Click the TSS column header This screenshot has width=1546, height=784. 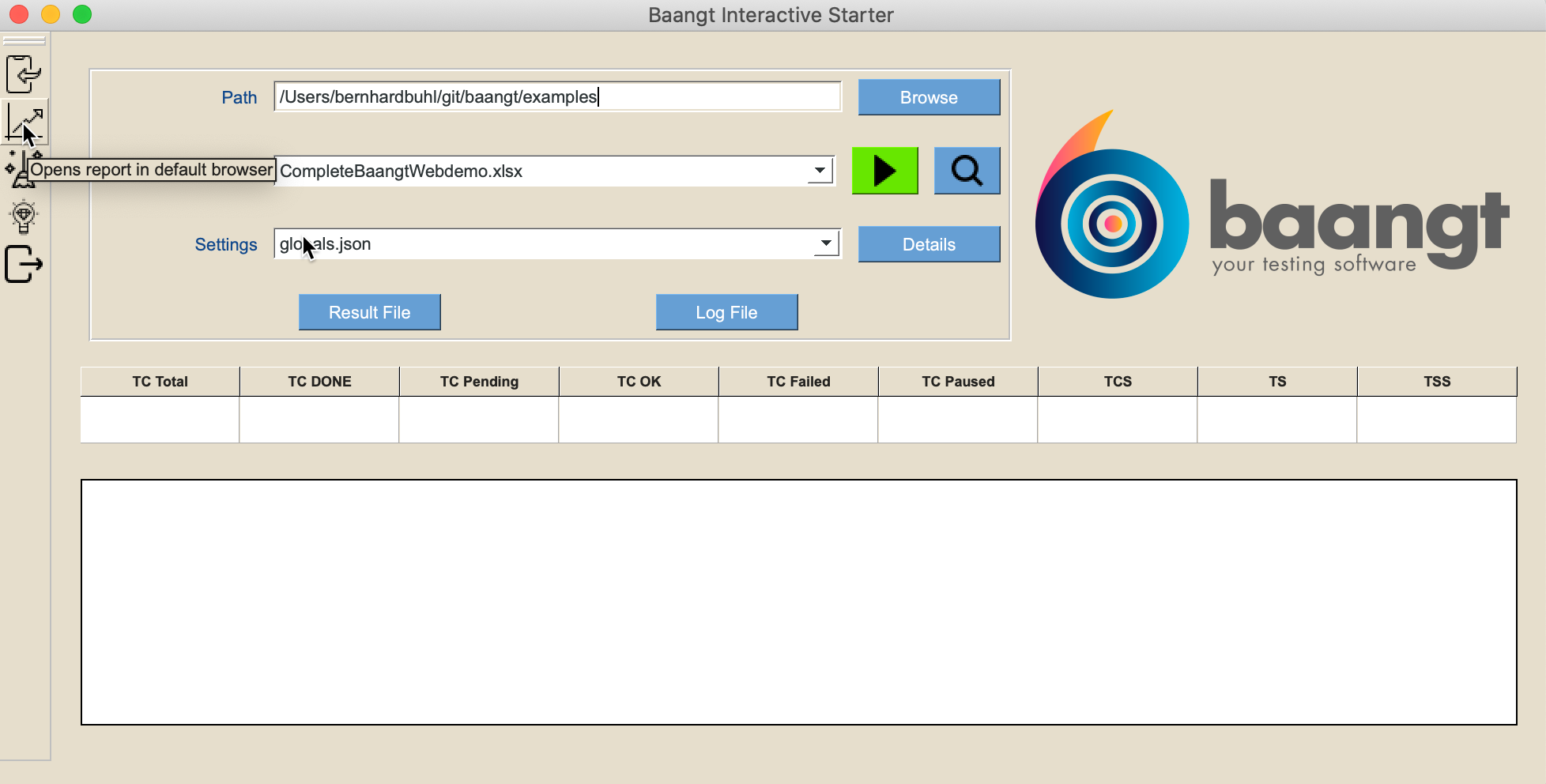tap(1437, 381)
